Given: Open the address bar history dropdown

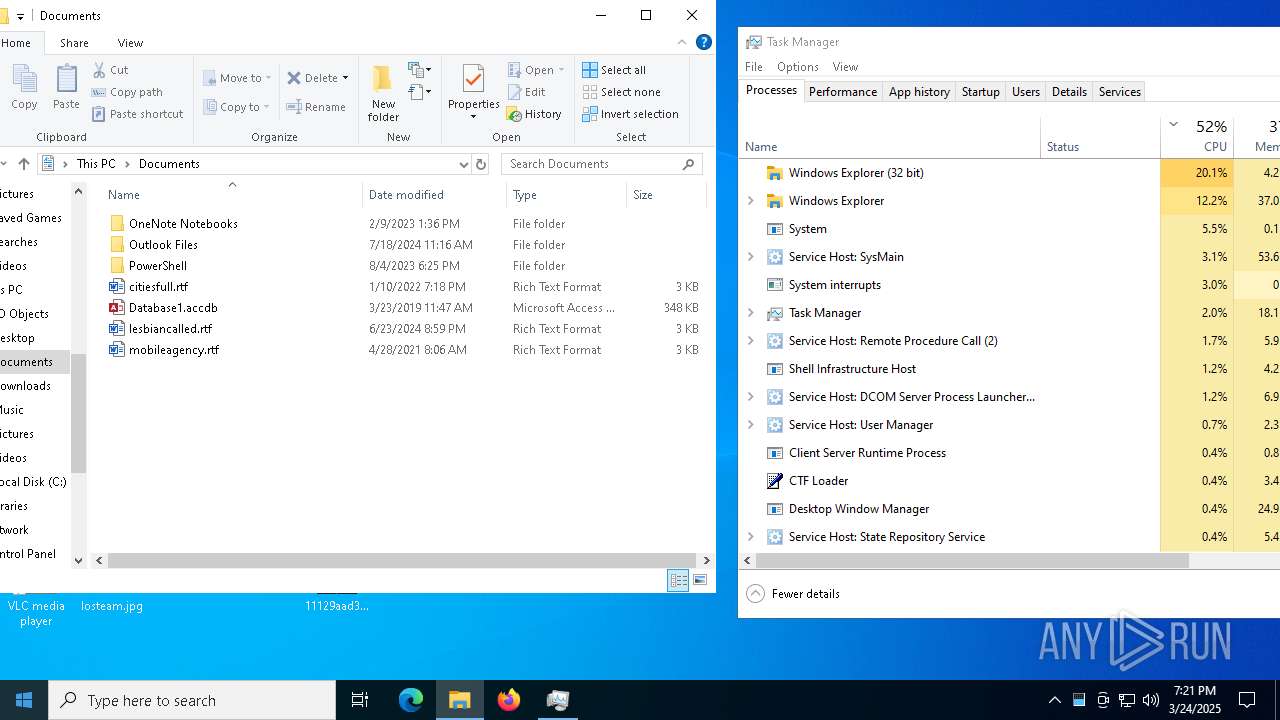Looking at the screenshot, I should click(463, 164).
